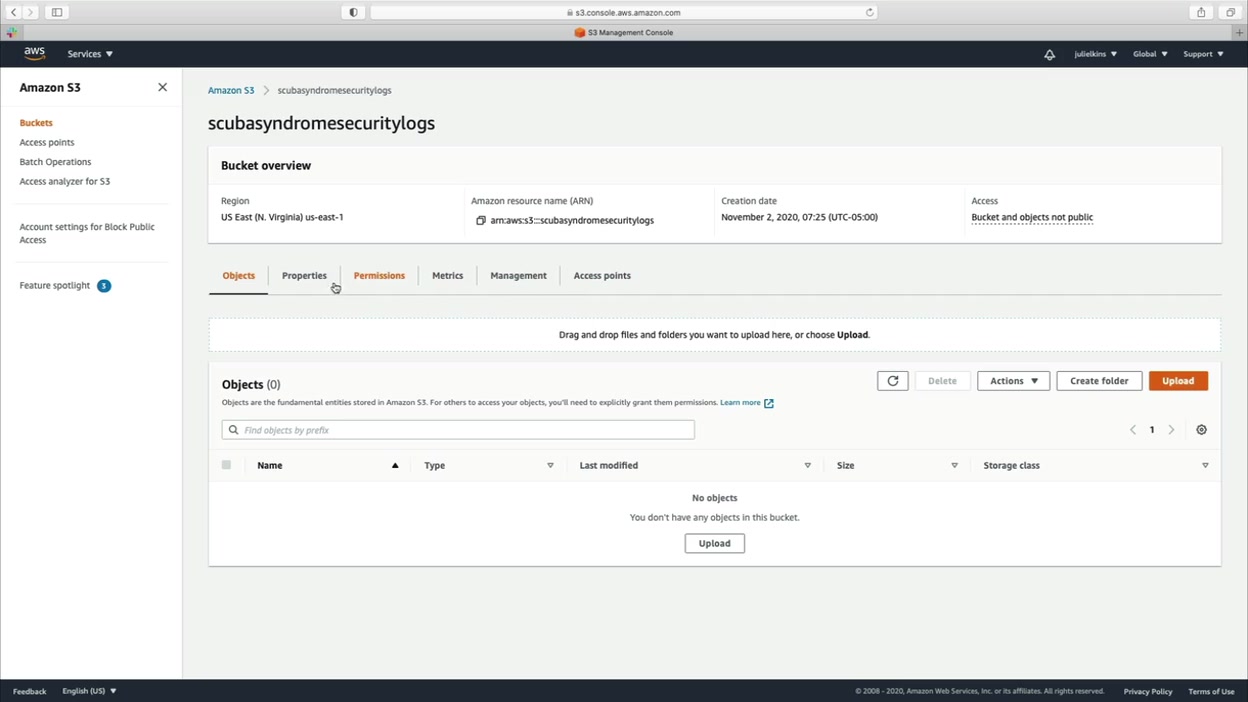Click the Feature spotlight badge showing 3
Screen dimensions: 1248x702
click(x=104, y=286)
